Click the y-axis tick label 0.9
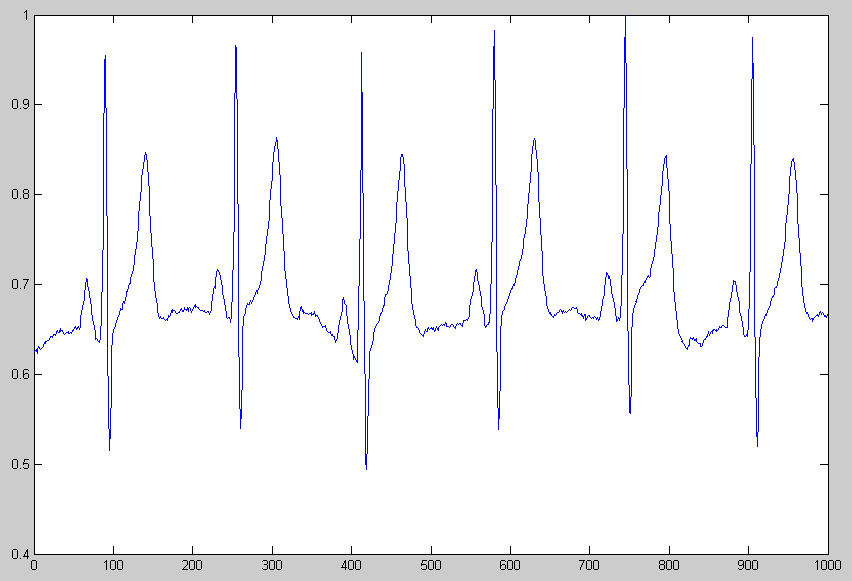 pos(20,104)
